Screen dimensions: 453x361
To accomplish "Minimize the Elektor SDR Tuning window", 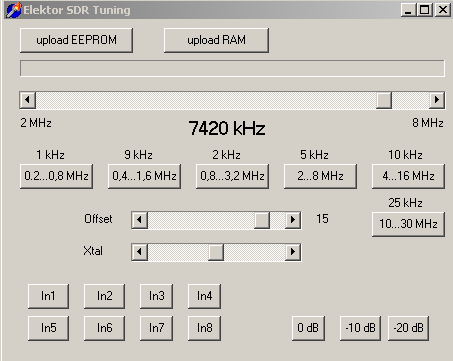I will 409,10.
